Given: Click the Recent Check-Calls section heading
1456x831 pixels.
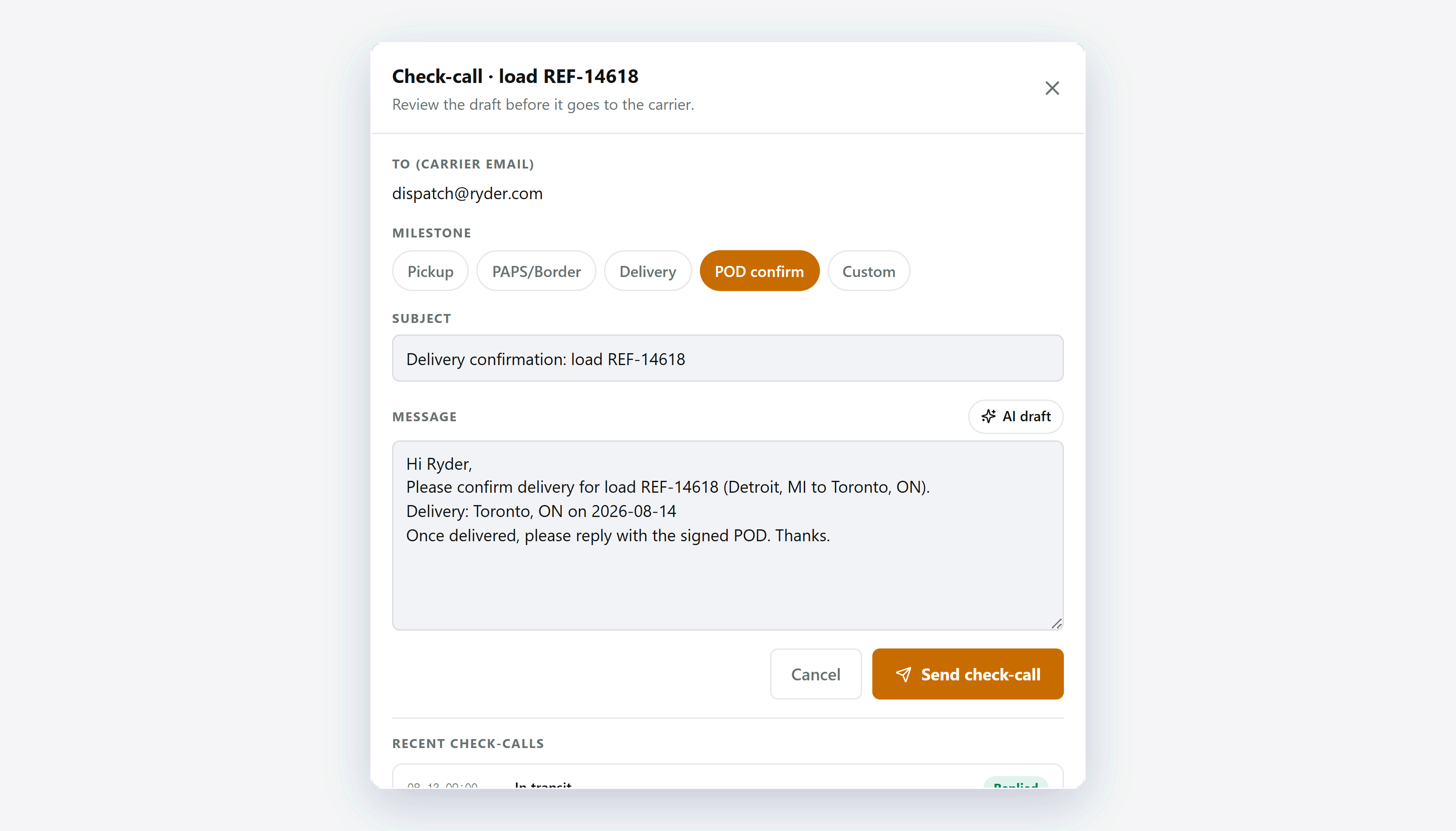Looking at the screenshot, I should click(x=467, y=744).
